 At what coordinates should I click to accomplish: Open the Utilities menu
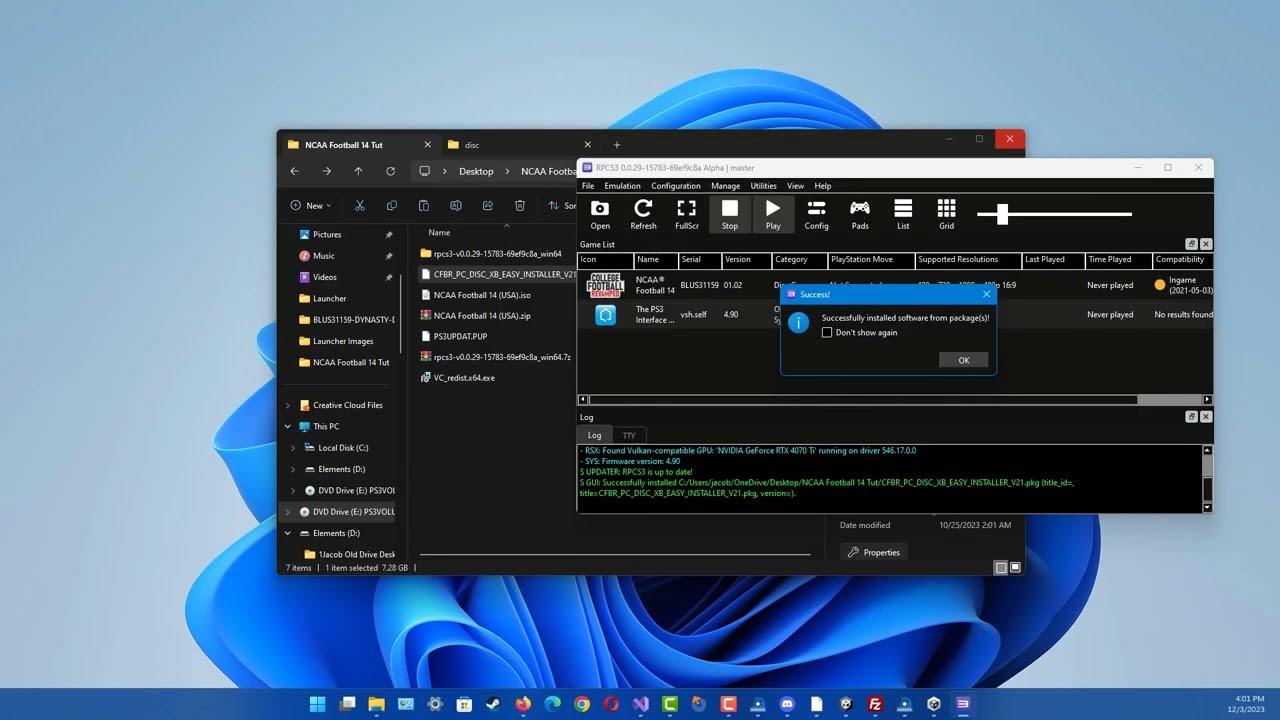coord(763,186)
